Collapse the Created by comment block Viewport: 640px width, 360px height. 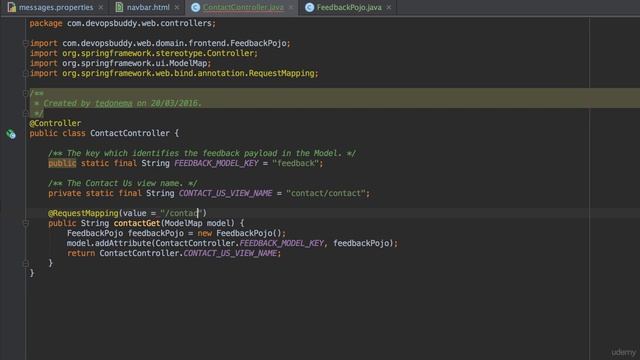pos(25,93)
